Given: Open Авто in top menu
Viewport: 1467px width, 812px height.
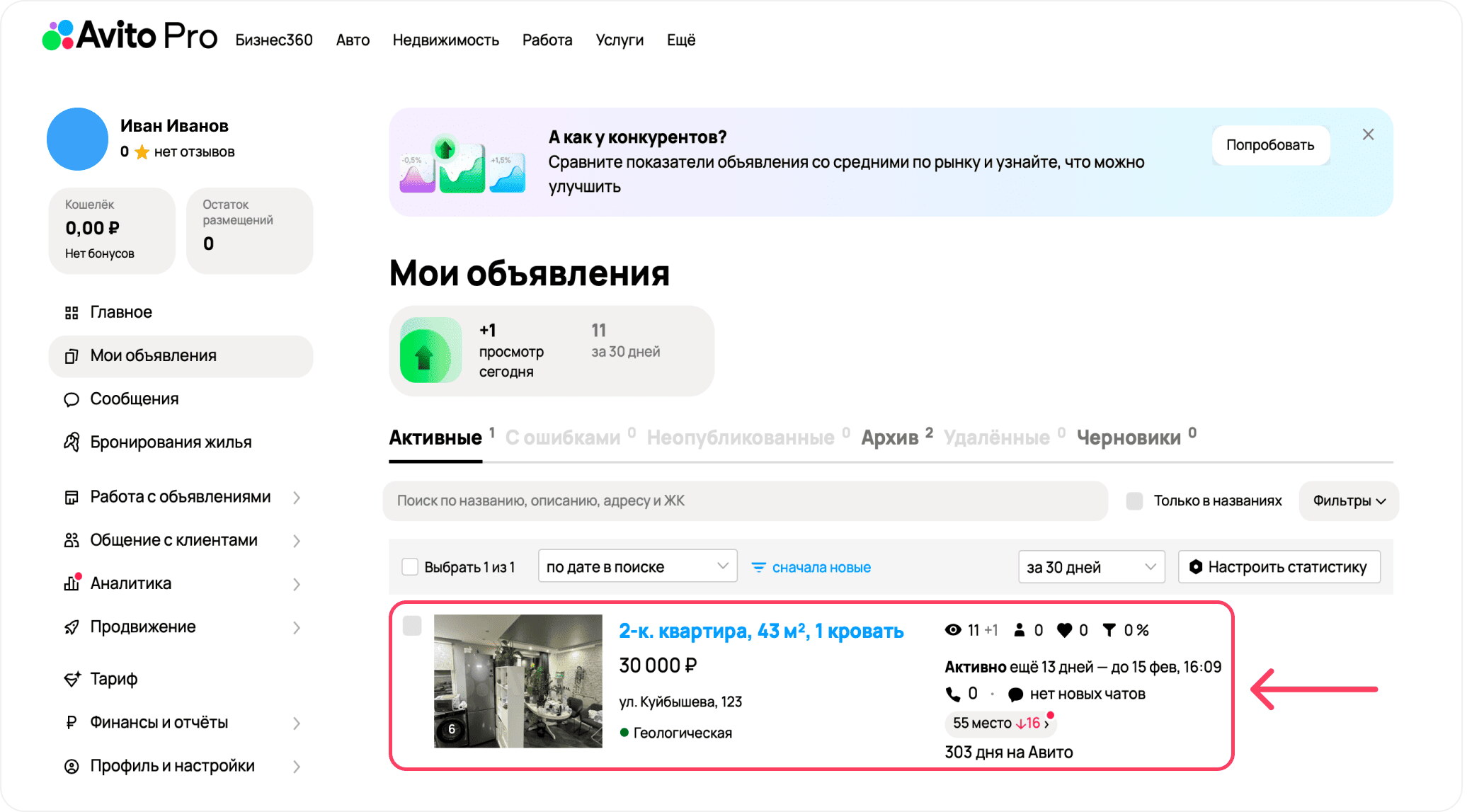Looking at the screenshot, I should pos(353,40).
